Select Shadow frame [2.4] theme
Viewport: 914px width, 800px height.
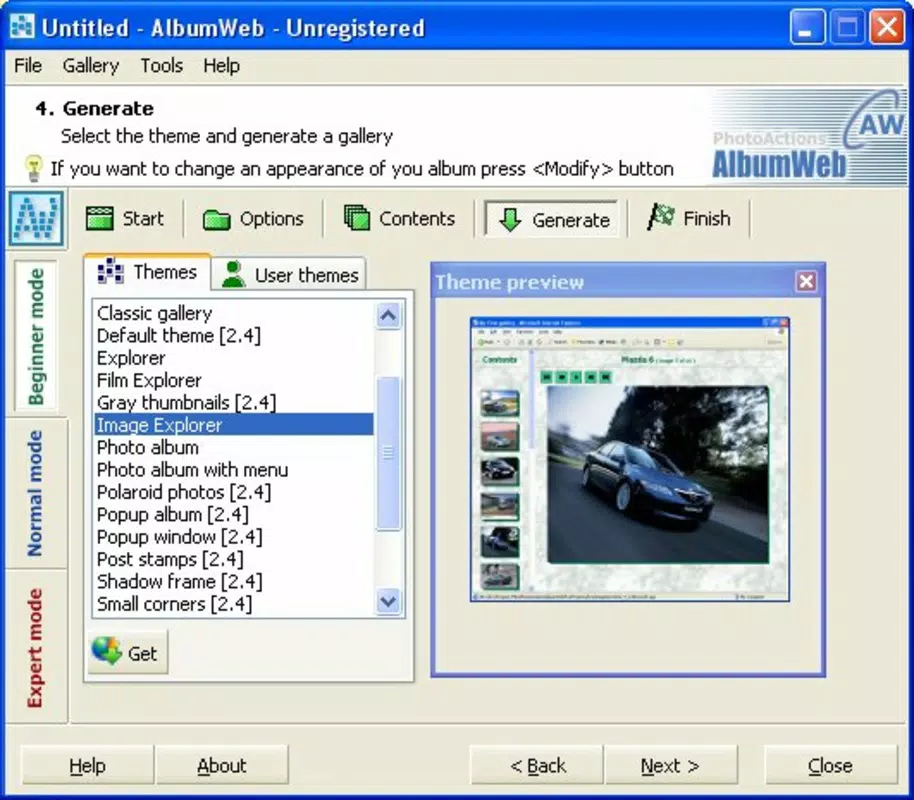pos(234,581)
